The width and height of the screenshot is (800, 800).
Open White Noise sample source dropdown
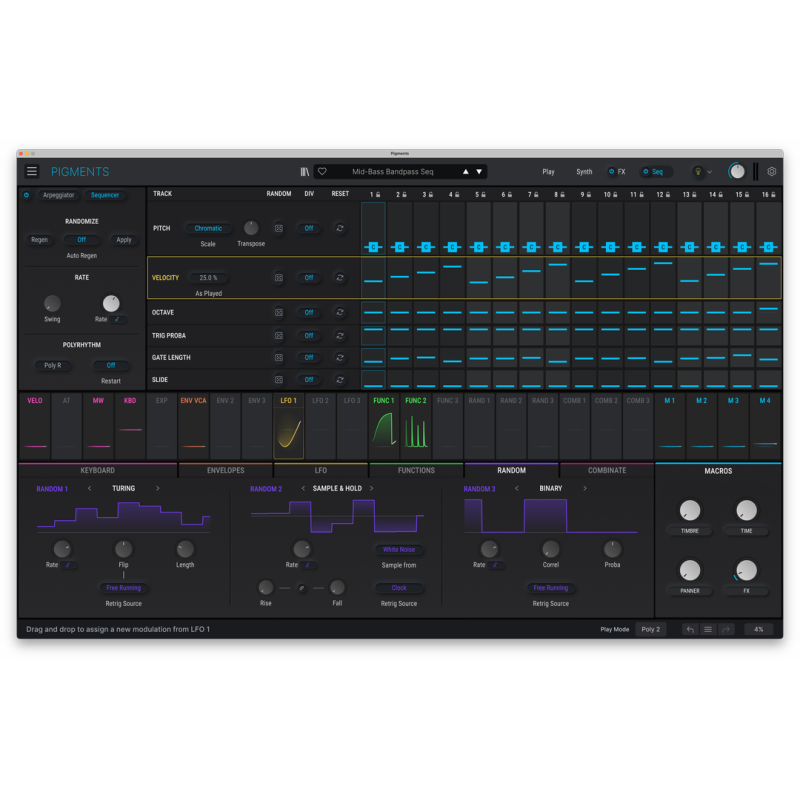(x=399, y=550)
